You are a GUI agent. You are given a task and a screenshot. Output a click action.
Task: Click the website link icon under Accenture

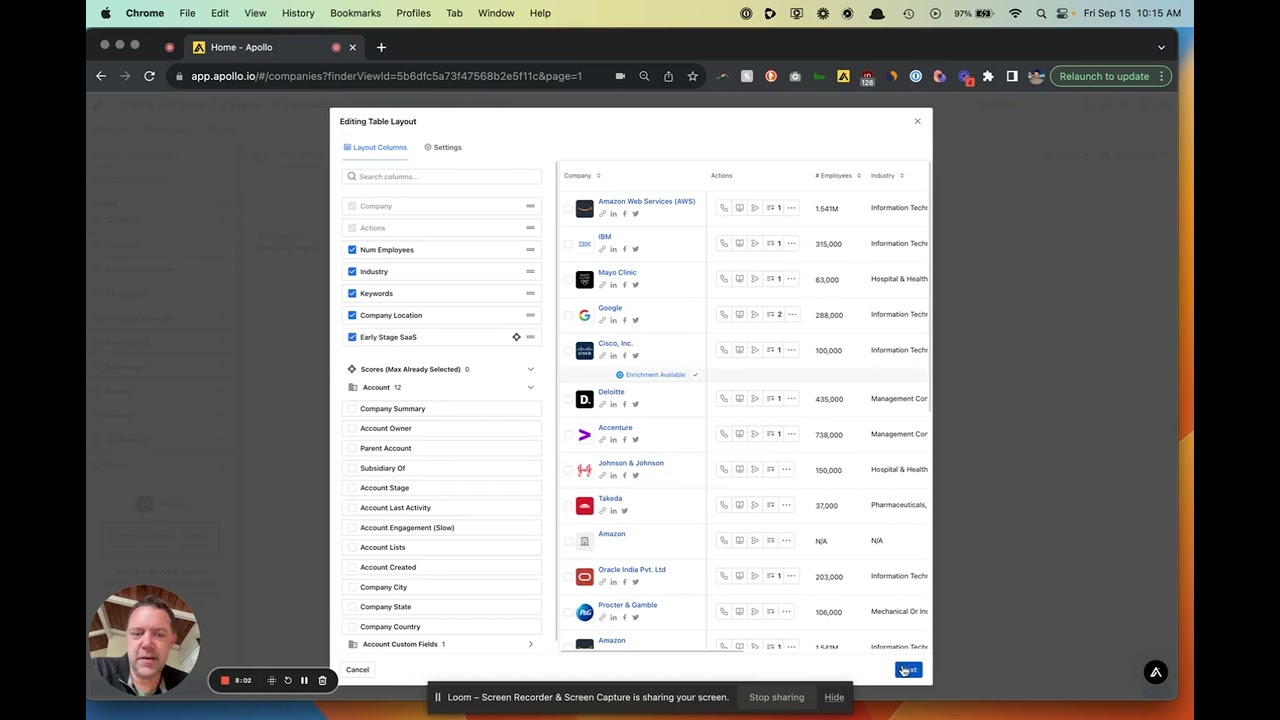coord(602,440)
